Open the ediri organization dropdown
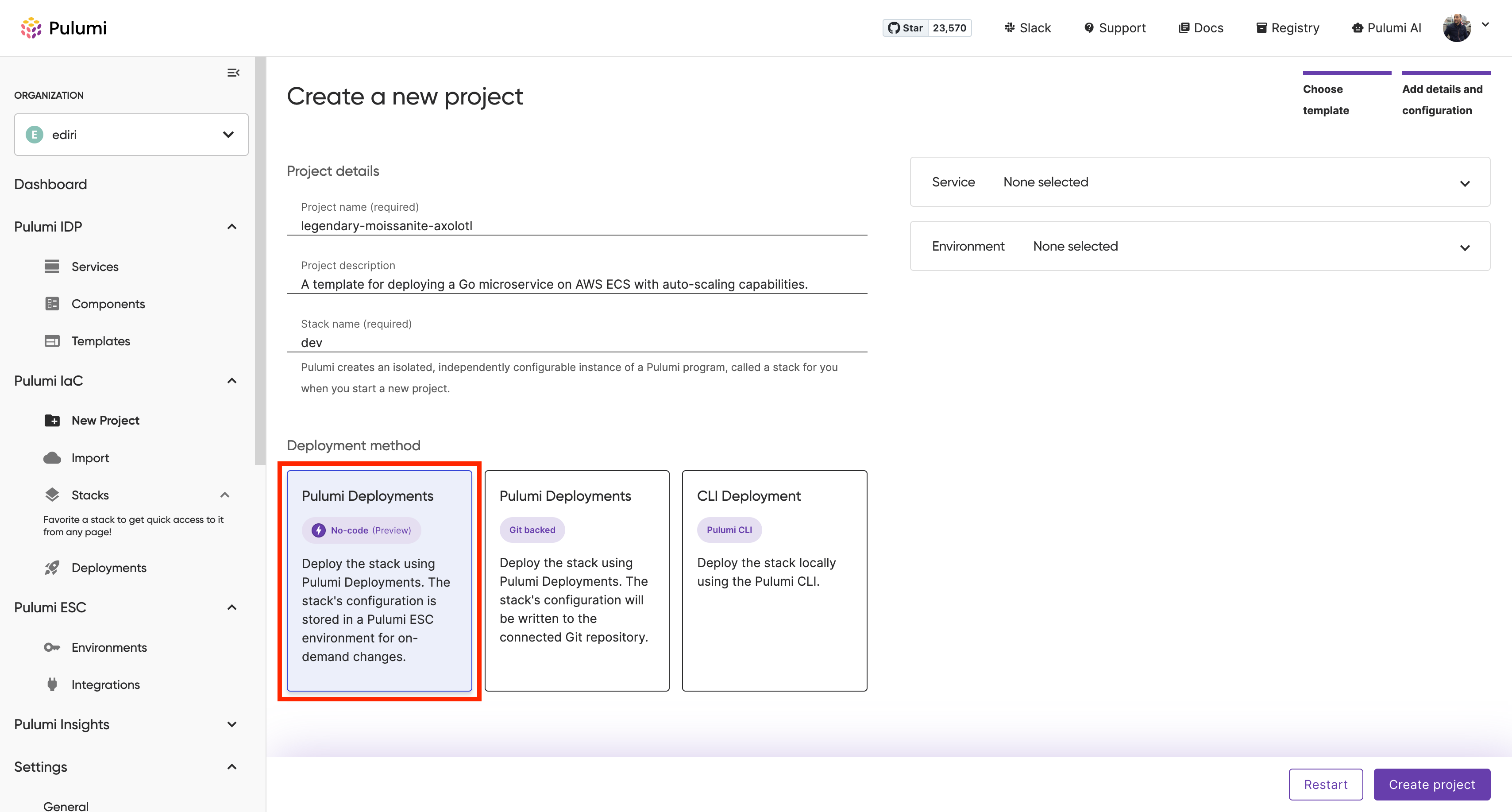 point(131,135)
